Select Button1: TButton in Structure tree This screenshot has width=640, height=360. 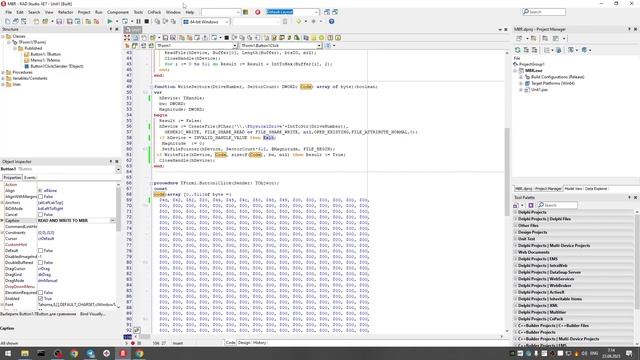click(45, 54)
